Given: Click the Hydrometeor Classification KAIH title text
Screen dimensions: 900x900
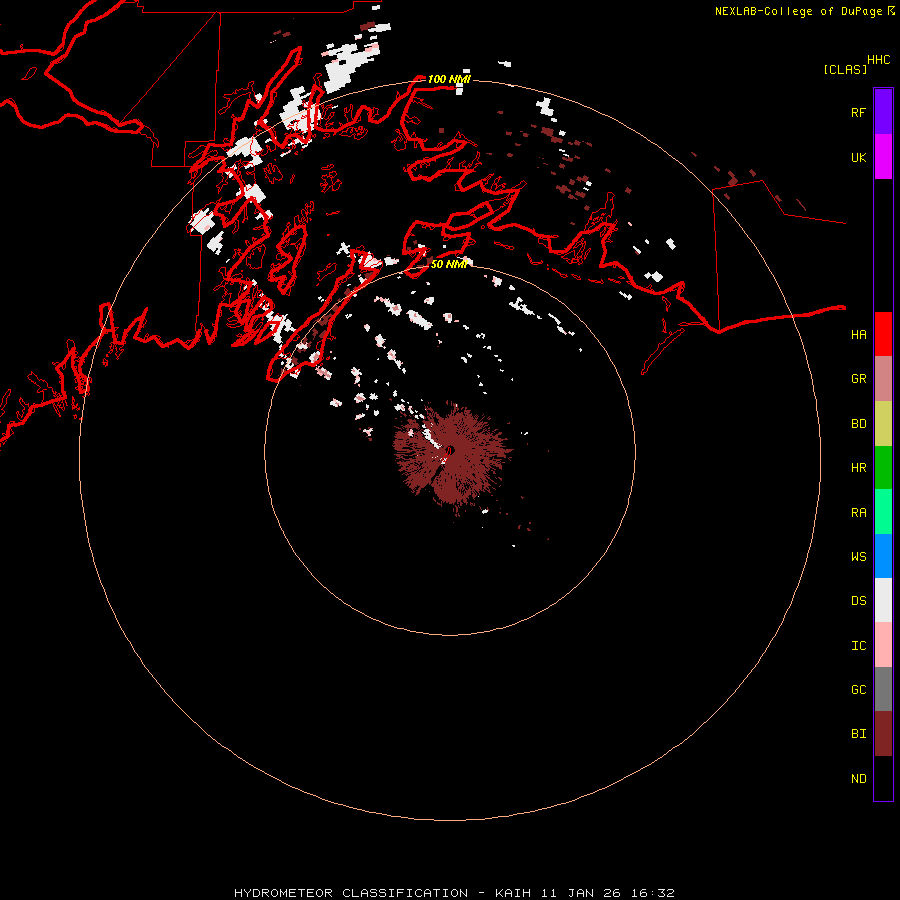Looking at the screenshot, I should pyautogui.click(x=454, y=893).
